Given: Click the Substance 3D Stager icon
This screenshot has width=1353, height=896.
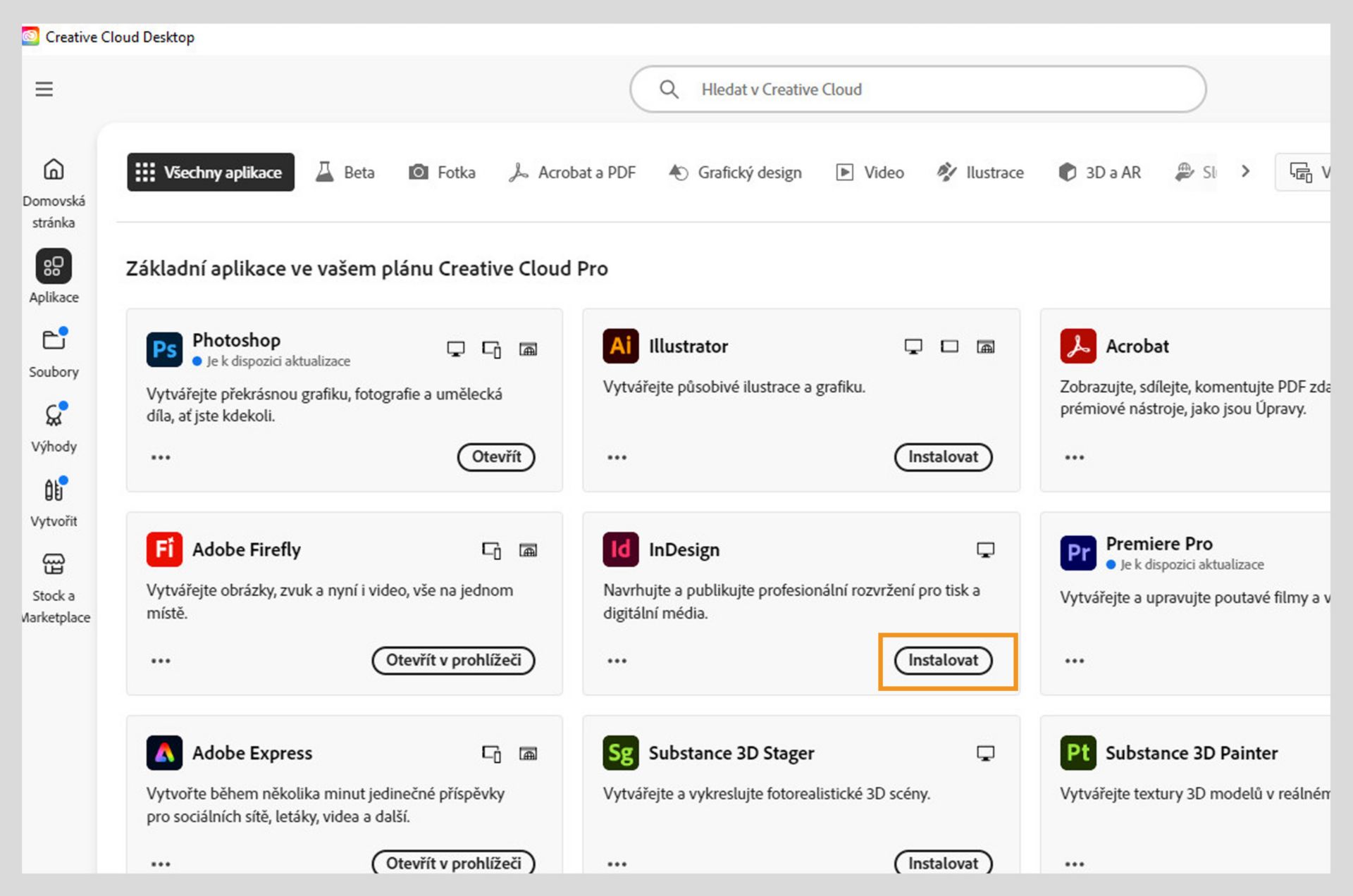Looking at the screenshot, I should [620, 753].
